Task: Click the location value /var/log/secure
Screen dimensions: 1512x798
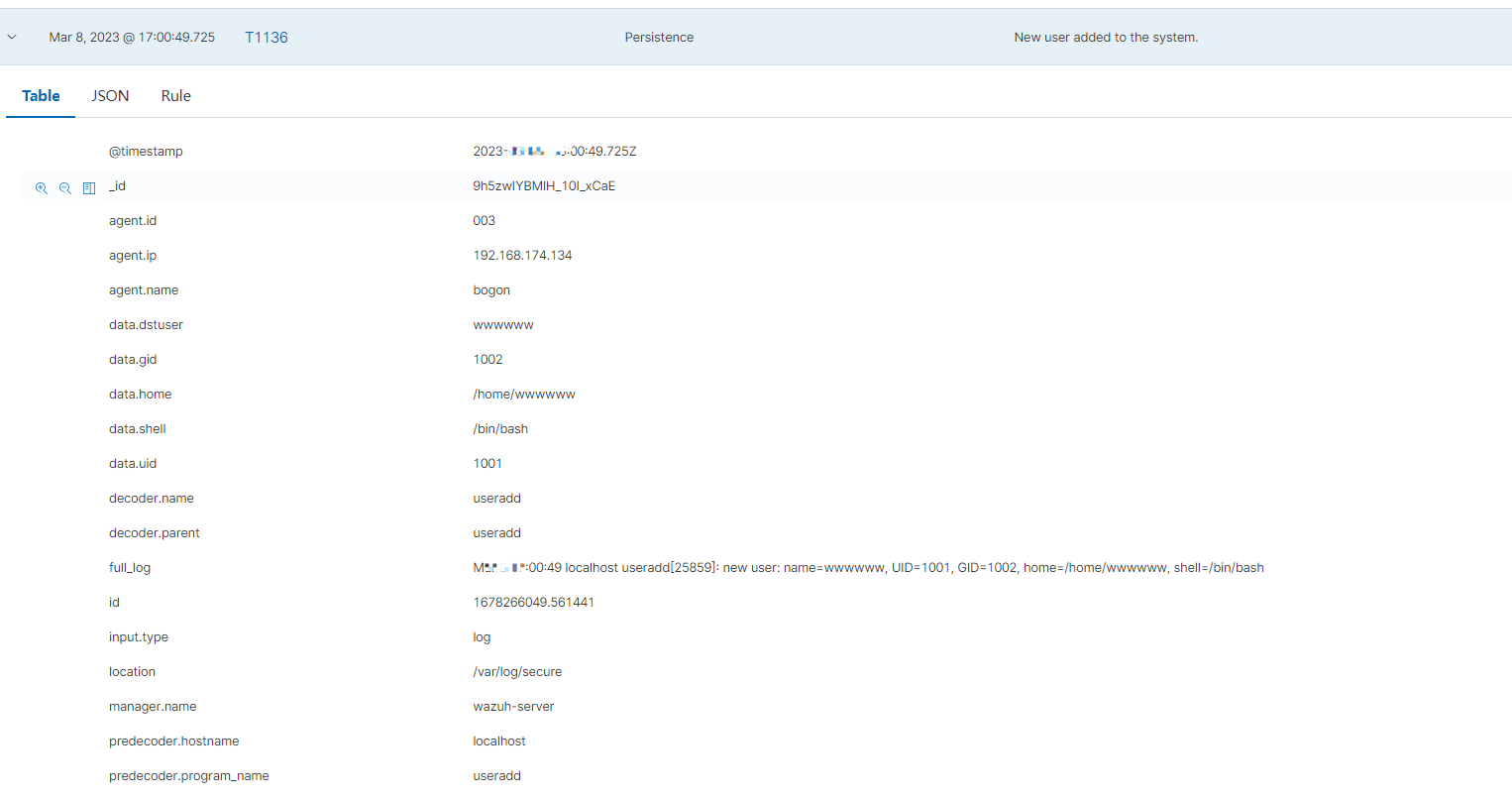Action: pos(517,672)
